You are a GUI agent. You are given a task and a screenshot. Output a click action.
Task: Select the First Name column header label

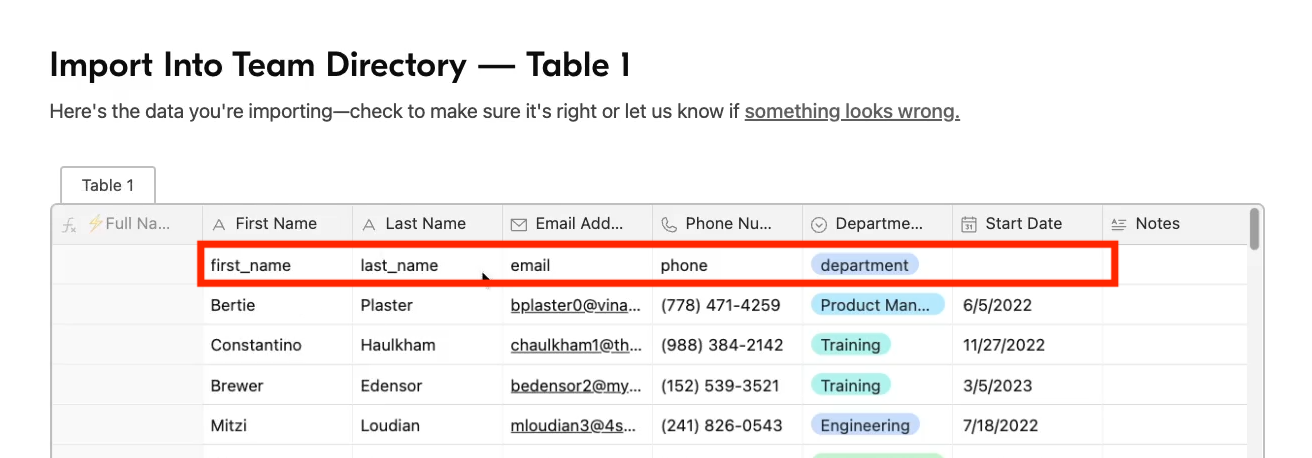[276, 224]
